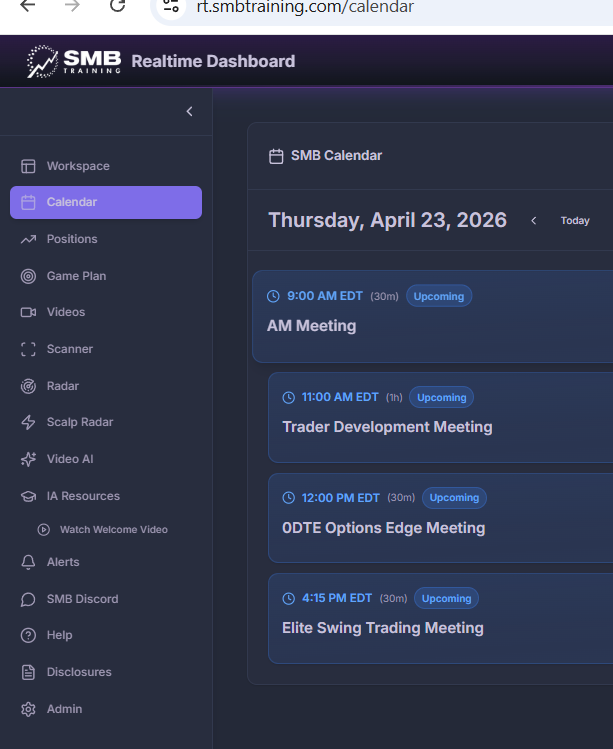Click Upcoming badge on Elite Swing Trading

click(446, 599)
